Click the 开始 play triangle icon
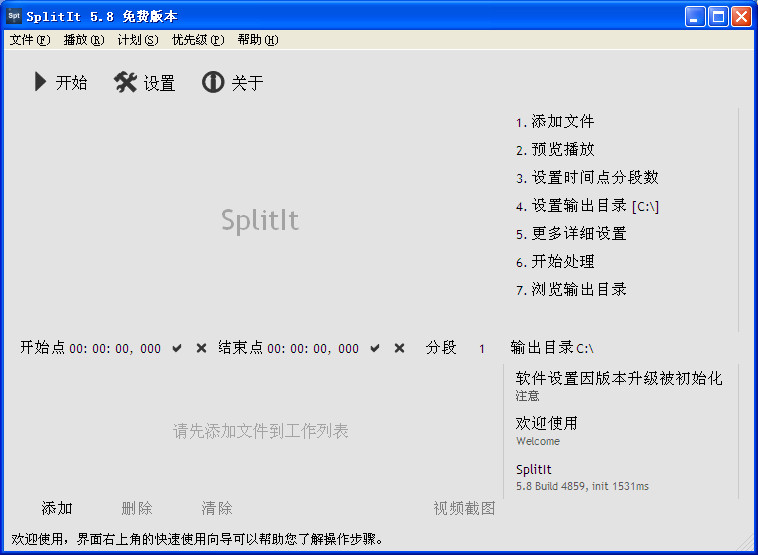This screenshot has width=758, height=555. 41,82
